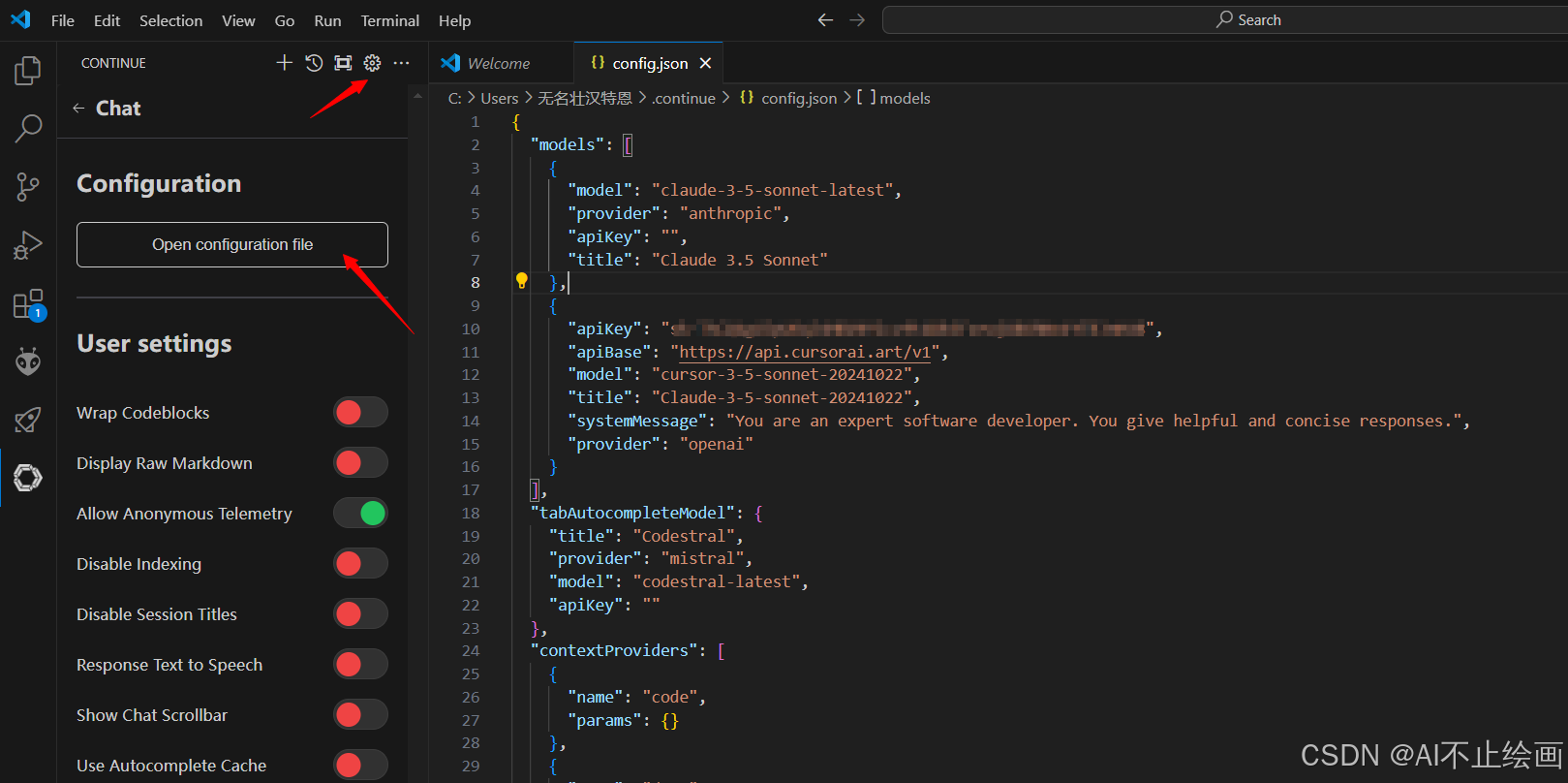
Task: Open the Help menu
Action: pyautogui.click(x=454, y=20)
